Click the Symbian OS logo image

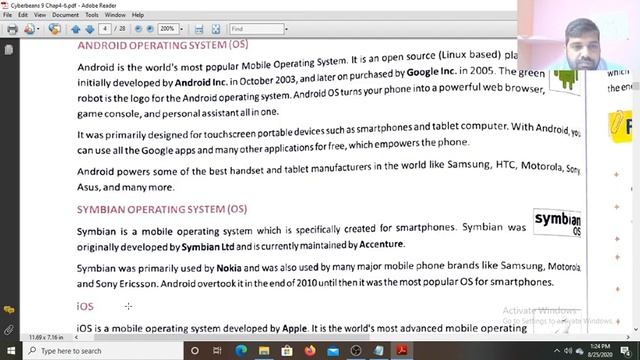click(557, 222)
